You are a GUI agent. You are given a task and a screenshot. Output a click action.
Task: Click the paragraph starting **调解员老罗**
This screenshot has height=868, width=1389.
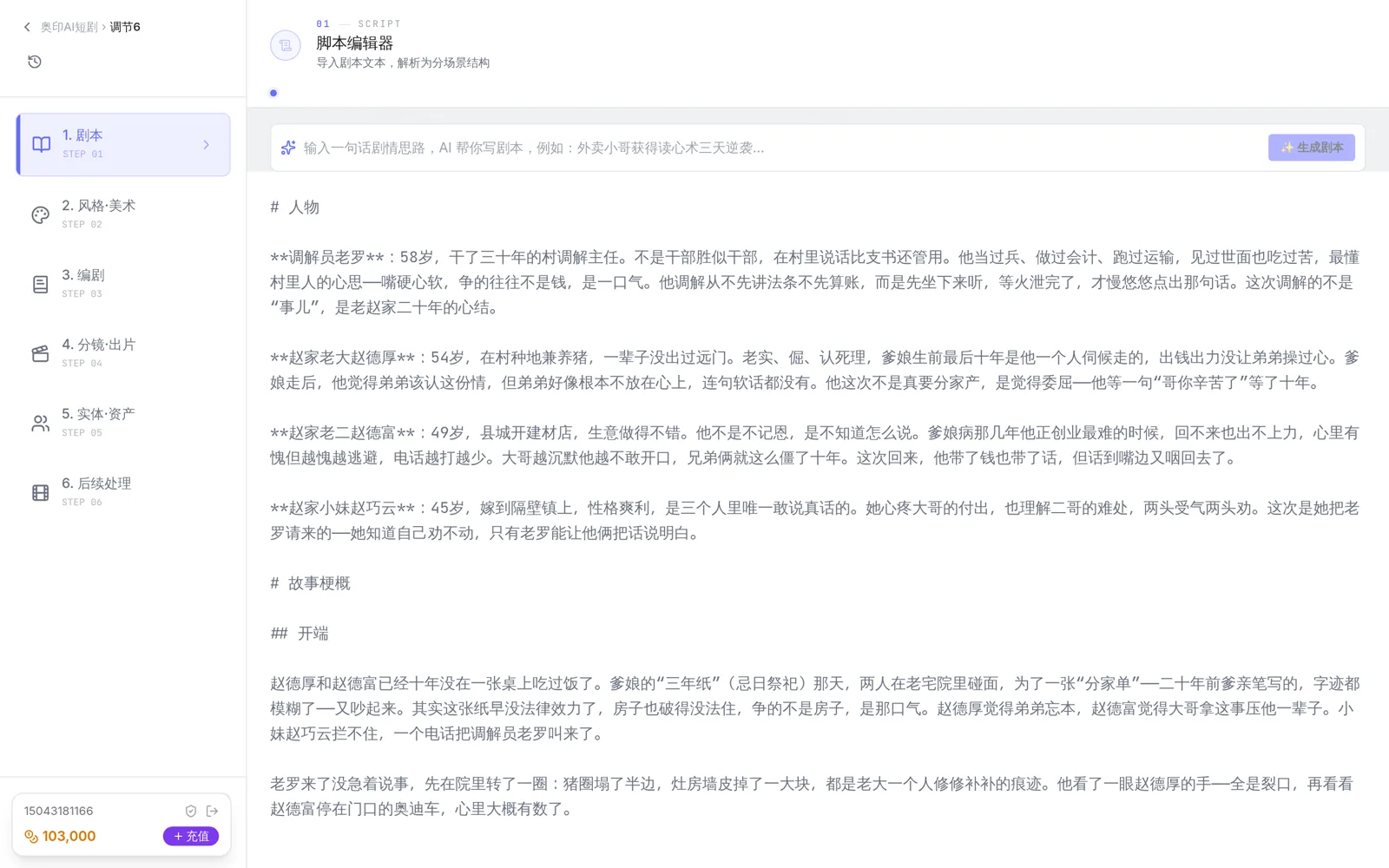[x=815, y=282]
